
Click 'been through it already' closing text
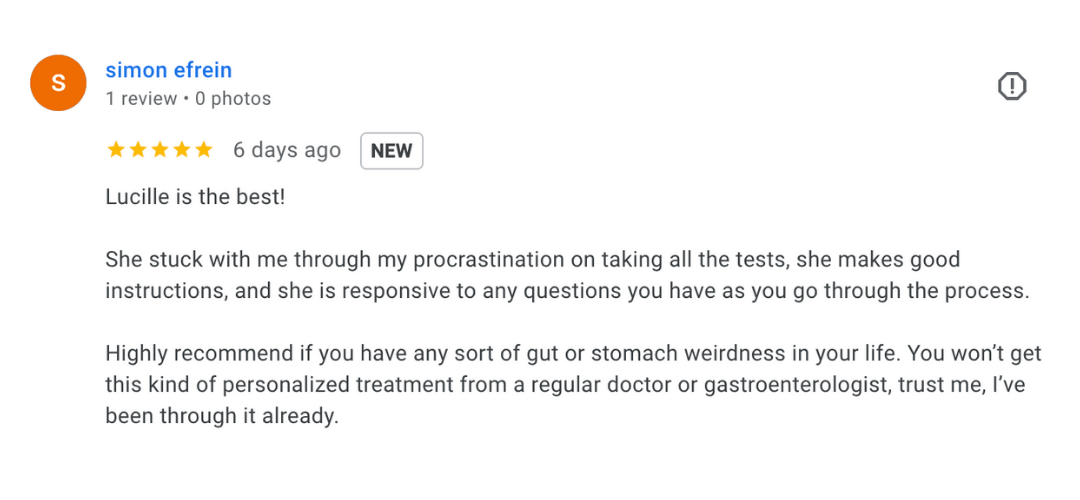click(x=222, y=416)
